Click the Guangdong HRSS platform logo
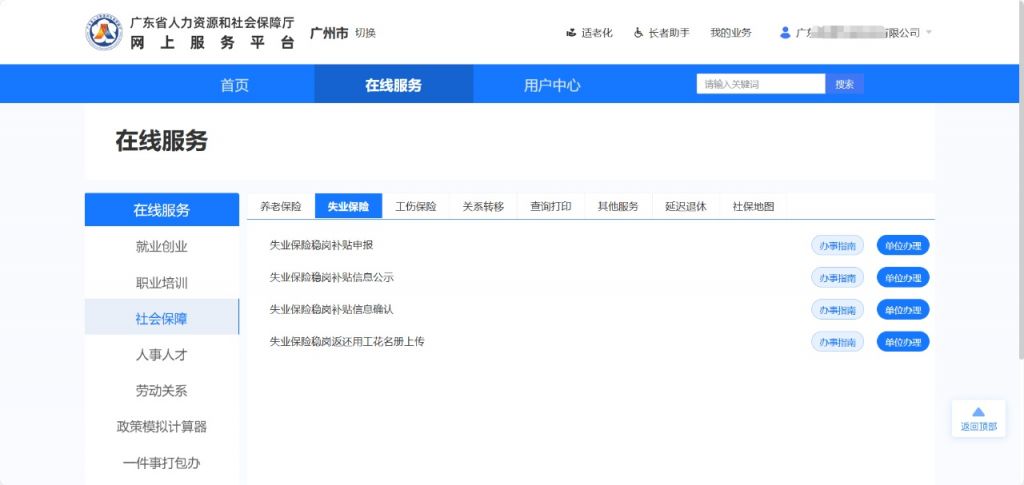 coord(103,33)
